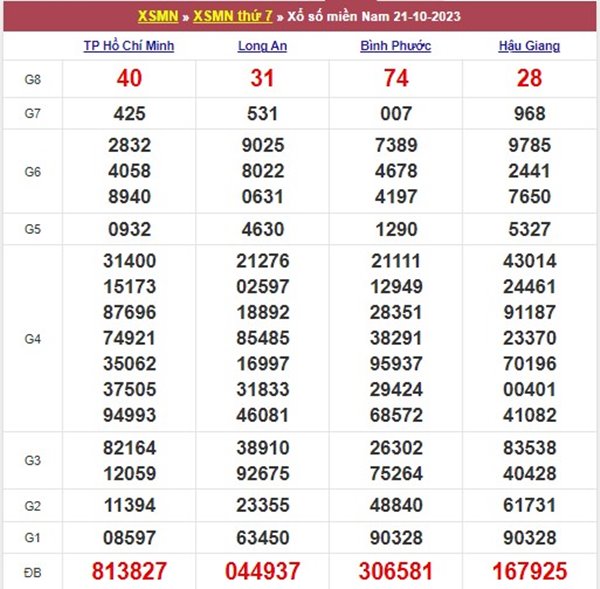Image resolution: width=600 pixels, height=589 pixels.
Task: Click G8 result 40 for Hồ Chí Minh
Action: (x=129, y=78)
